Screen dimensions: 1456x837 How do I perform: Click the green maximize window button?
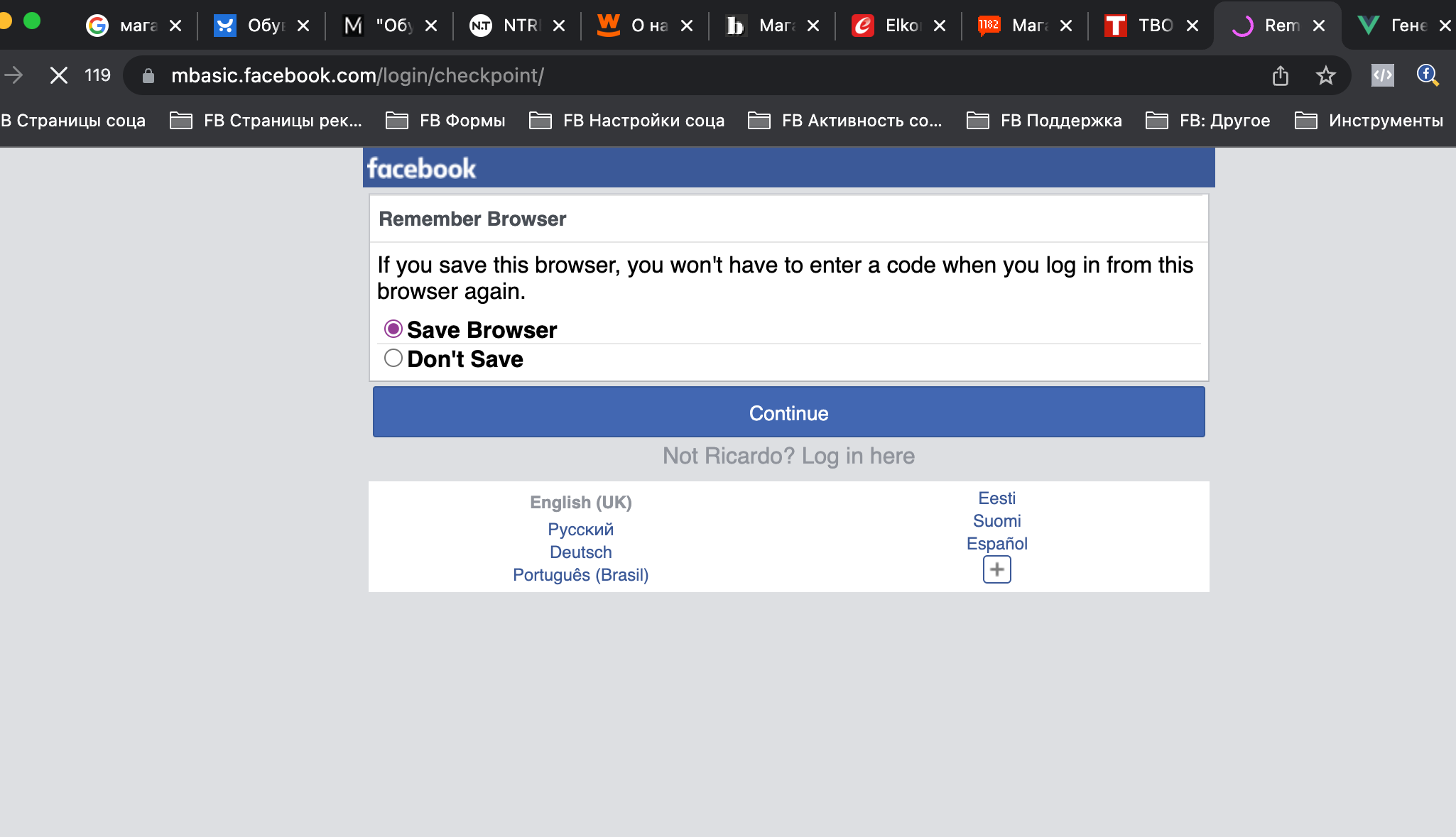[x=31, y=20]
